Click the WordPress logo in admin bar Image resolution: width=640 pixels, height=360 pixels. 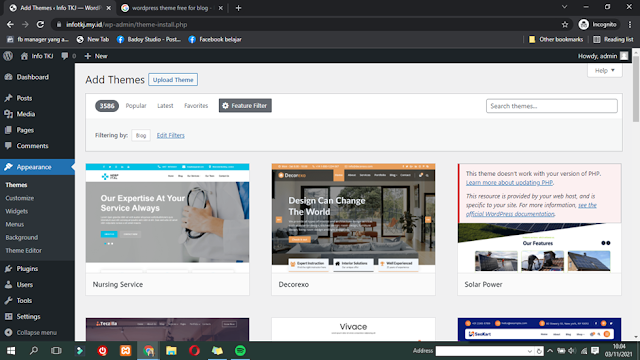[8, 56]
